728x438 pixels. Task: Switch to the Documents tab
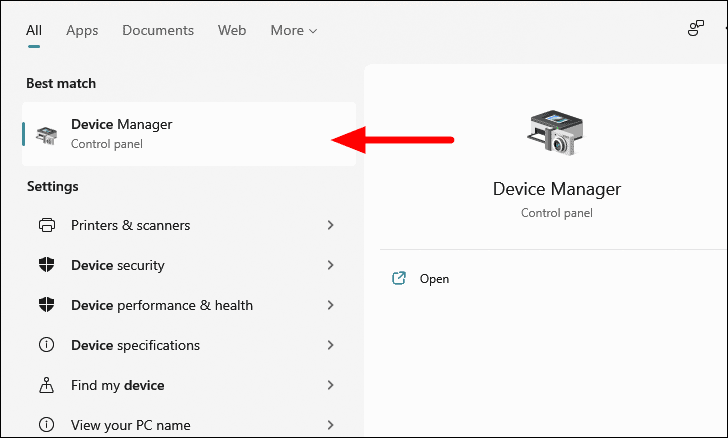158,31
